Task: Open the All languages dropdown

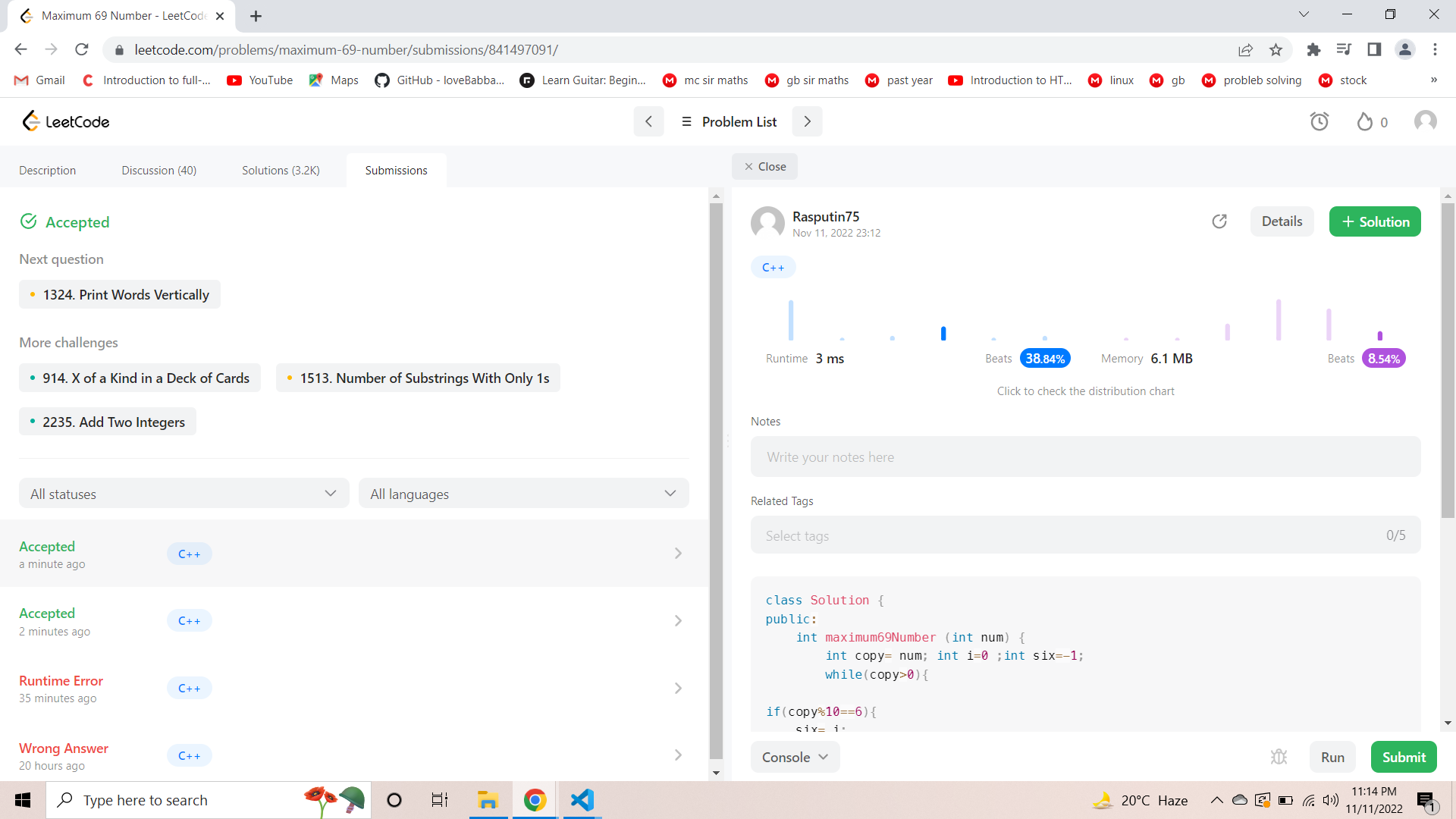Action: 523,493
